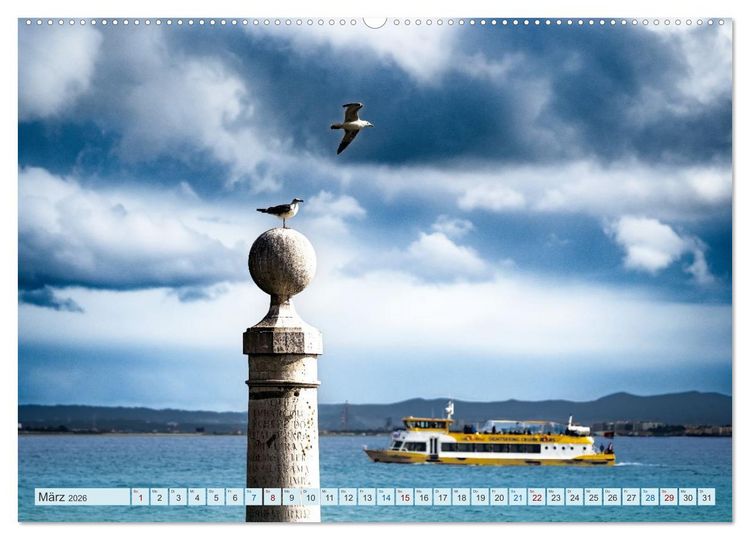Select day 18 in the calendar strip
Image resolution: width=750 pixels, height=540 pixels.
[x=461, y=497]
